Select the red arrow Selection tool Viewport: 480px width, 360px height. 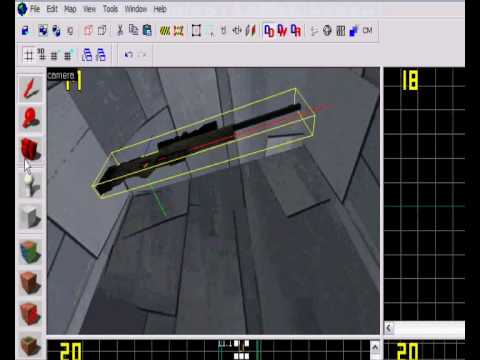point(30,89)
